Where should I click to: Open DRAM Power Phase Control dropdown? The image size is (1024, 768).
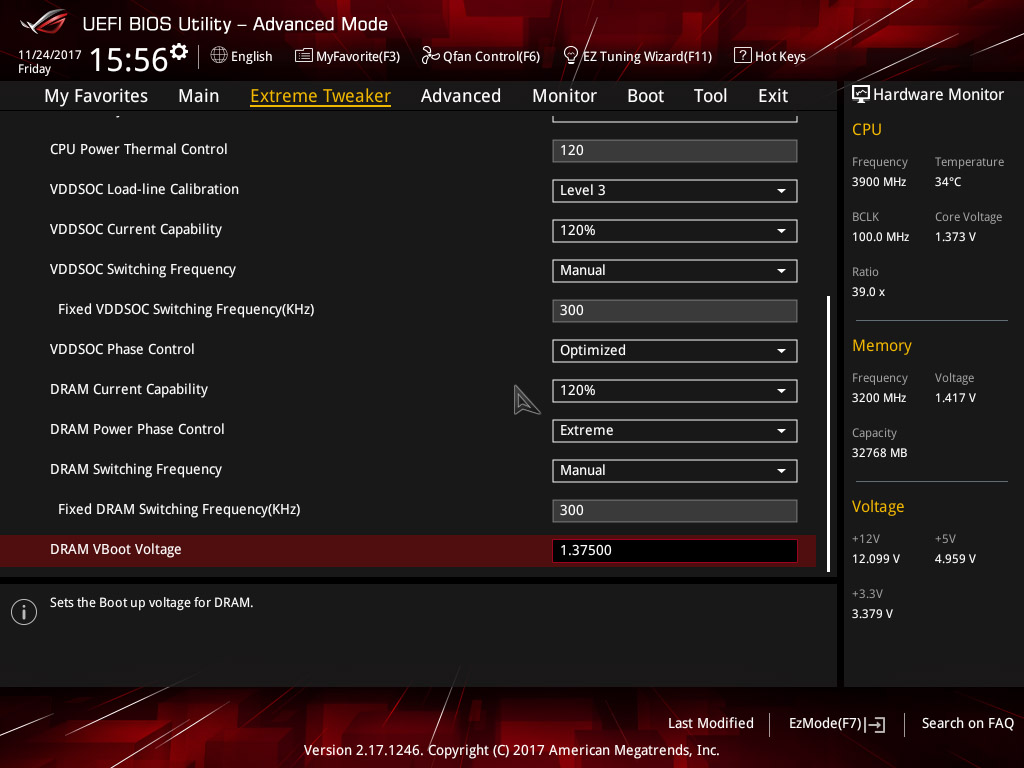pos(675,430)
